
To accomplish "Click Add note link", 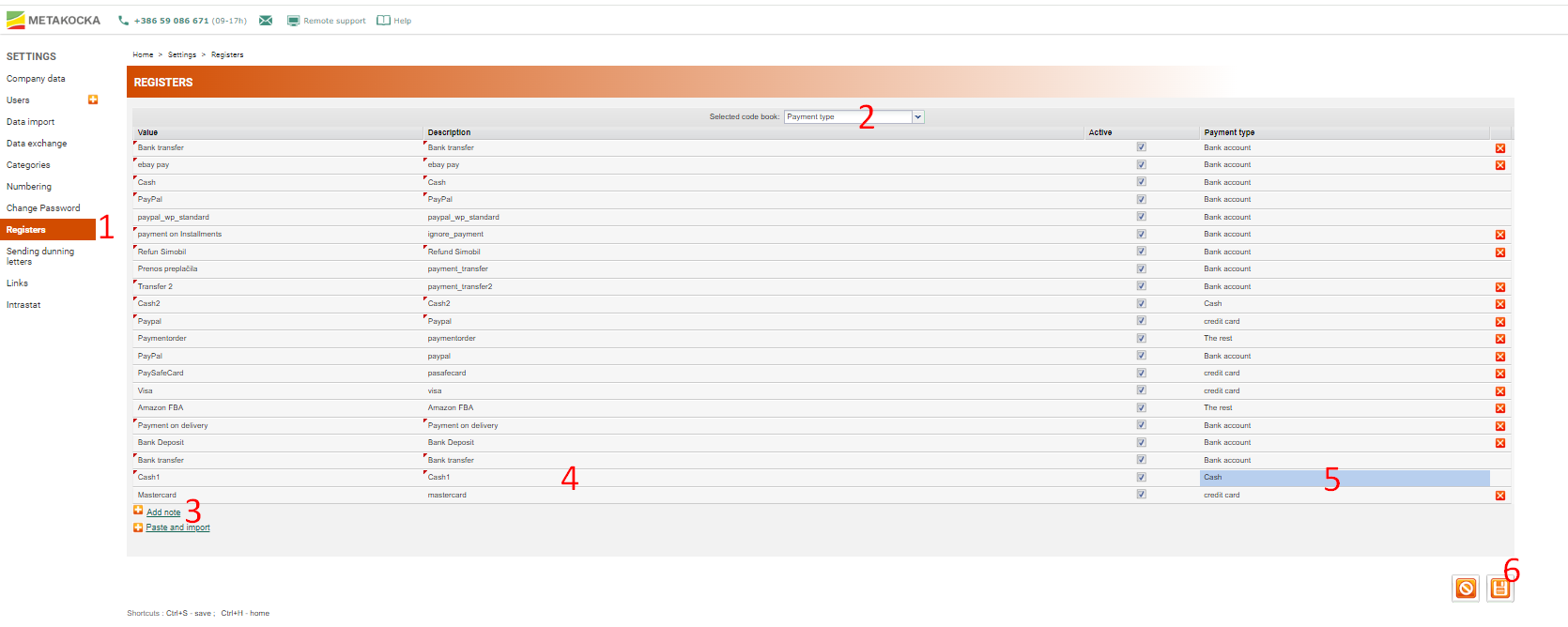I will (163, 512).
